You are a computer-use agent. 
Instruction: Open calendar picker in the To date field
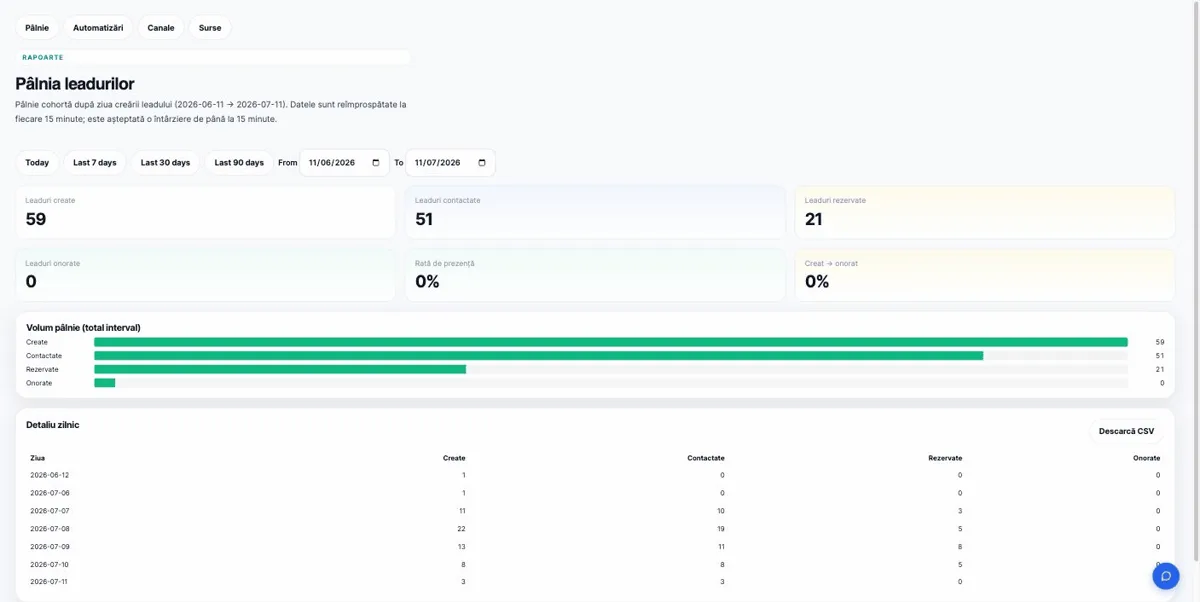tap(482, 163)
